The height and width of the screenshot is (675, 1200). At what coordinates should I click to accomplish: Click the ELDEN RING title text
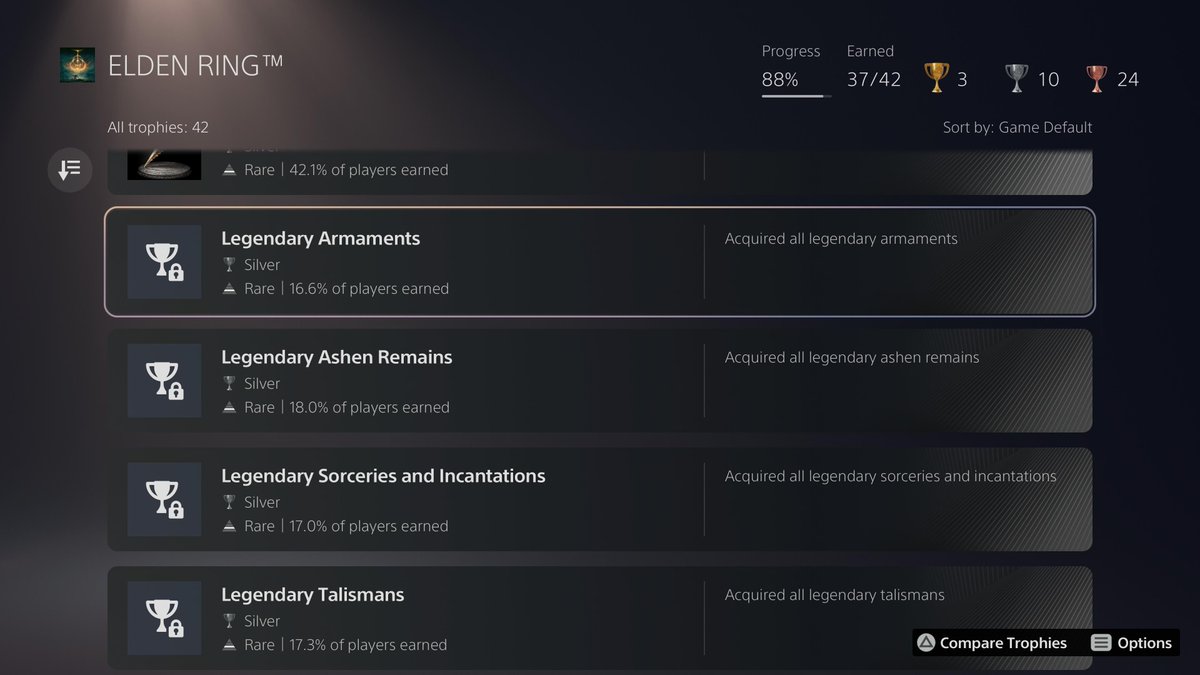pos(195,65)
